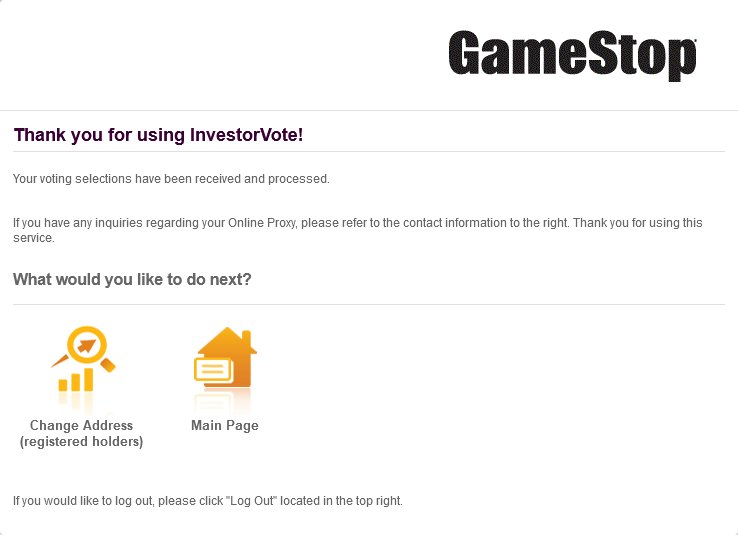Click the orange house roof graphic

[x=227, y=341]
